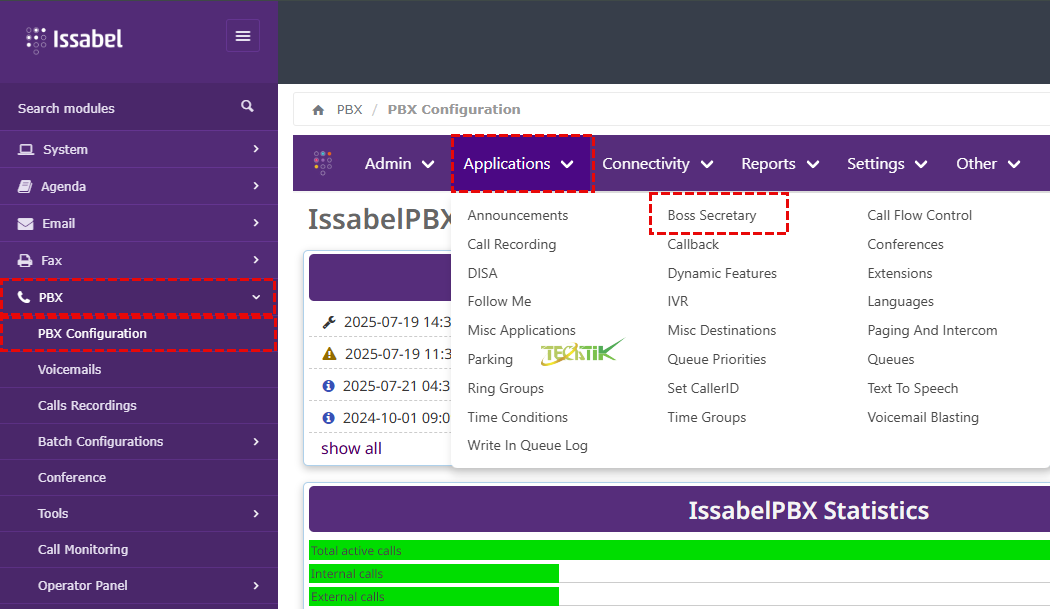Screen dimensions: 1050x609
Task: Open the IVR menu entry
Action: click(678, 301)
